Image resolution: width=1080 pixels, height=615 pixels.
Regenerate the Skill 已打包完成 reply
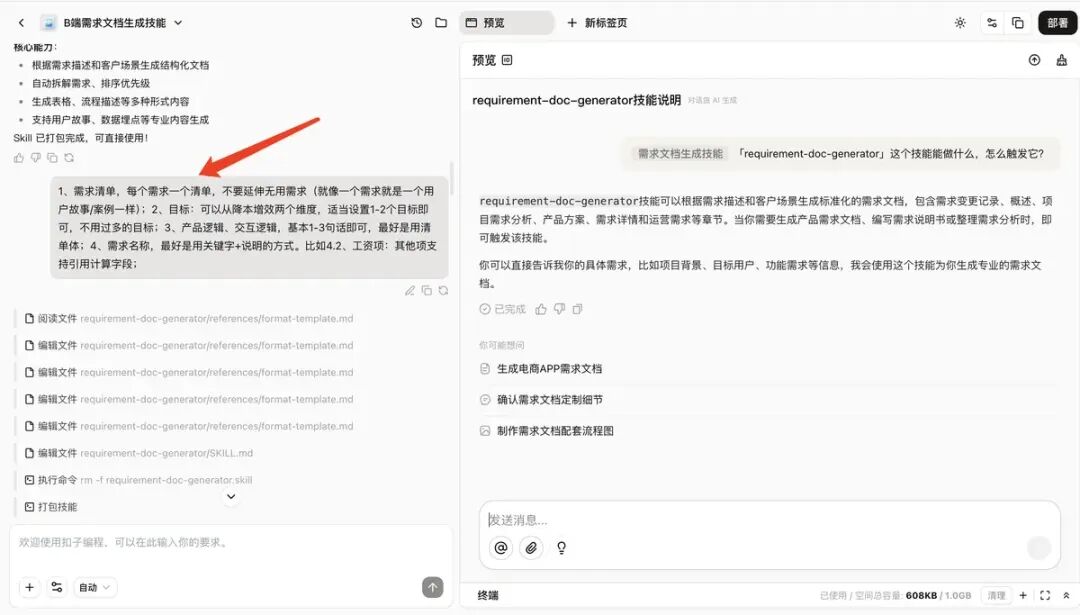click(x=69, y=158)
